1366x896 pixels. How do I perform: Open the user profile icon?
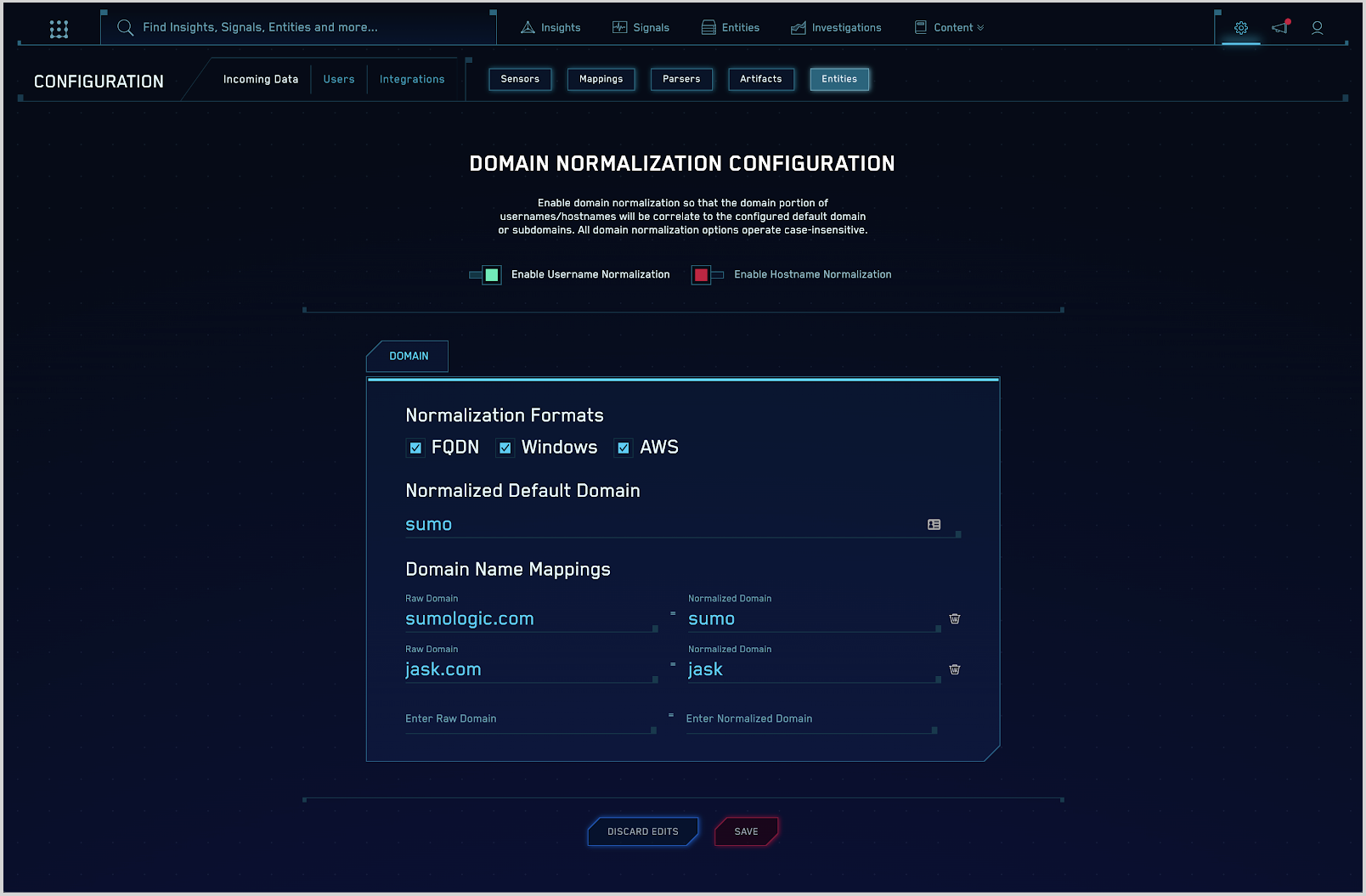1317,28
